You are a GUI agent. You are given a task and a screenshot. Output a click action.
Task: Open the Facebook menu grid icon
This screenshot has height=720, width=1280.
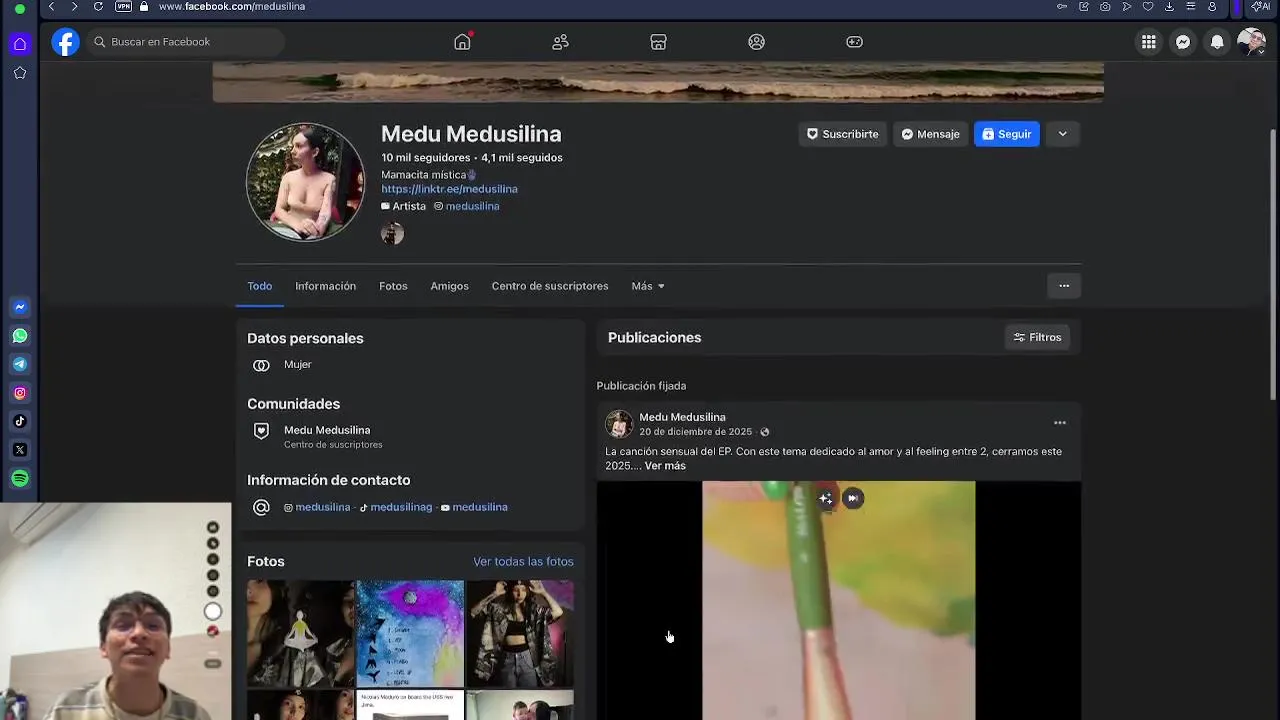1148,42
